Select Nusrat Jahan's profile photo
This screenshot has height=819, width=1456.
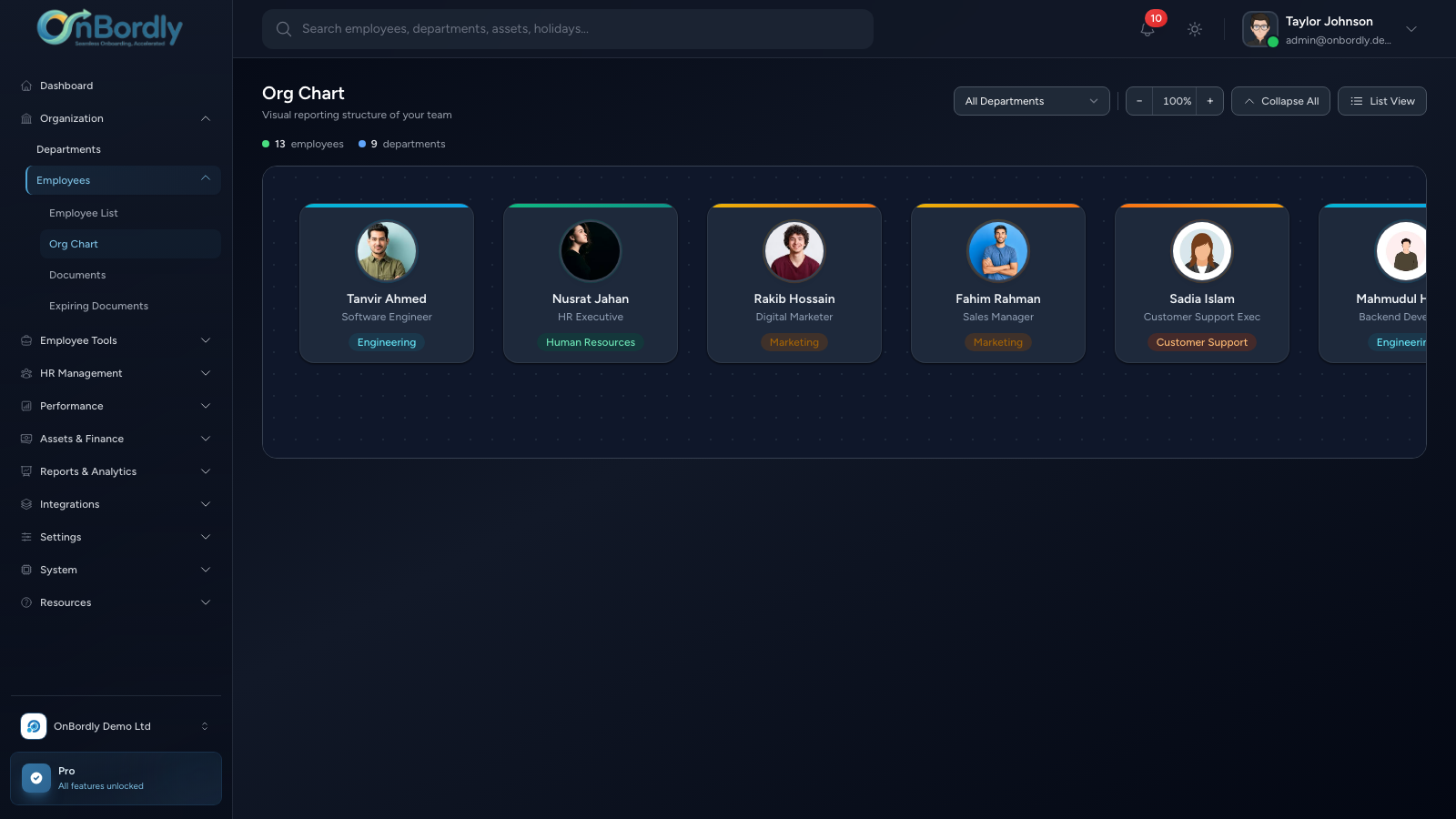click(591, 251)
